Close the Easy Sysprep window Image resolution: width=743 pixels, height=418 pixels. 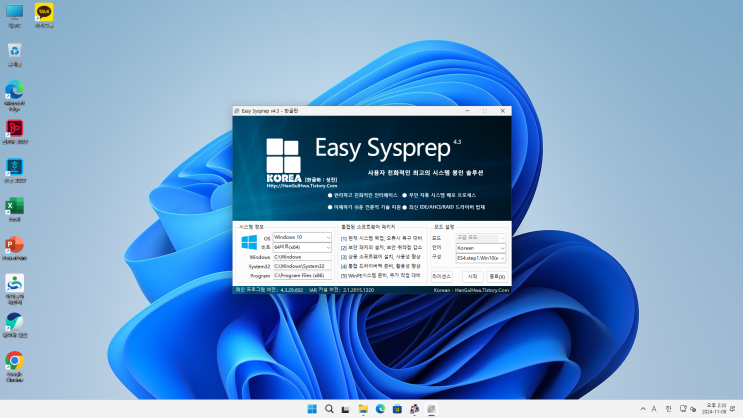click(x=502, y=111)
